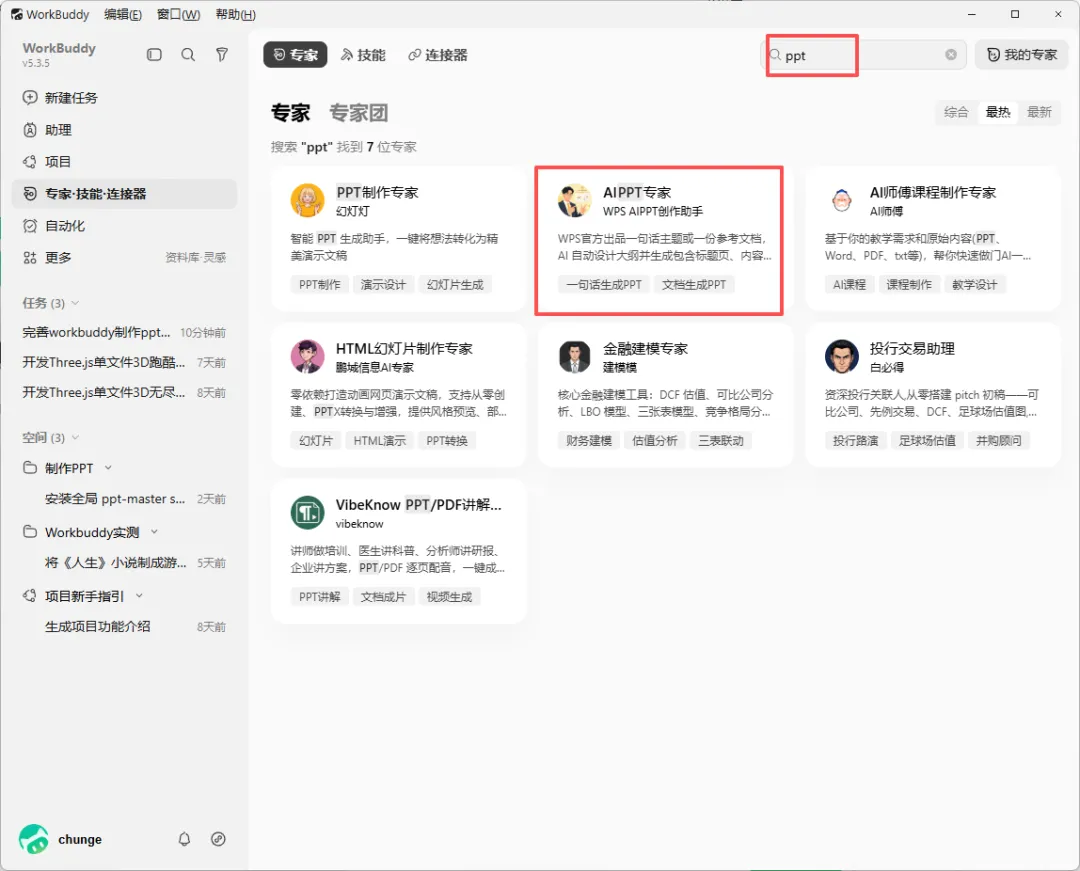Open the 编辑(E) menu
Image resolution: width=1080 pixels, height=871 pixels.
(123, 14)
